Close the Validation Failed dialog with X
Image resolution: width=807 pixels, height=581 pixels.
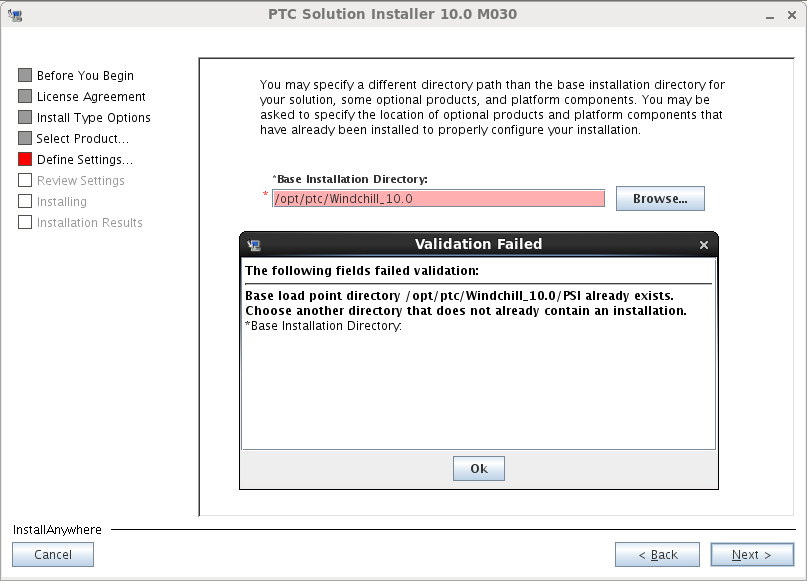pos(704,245)
